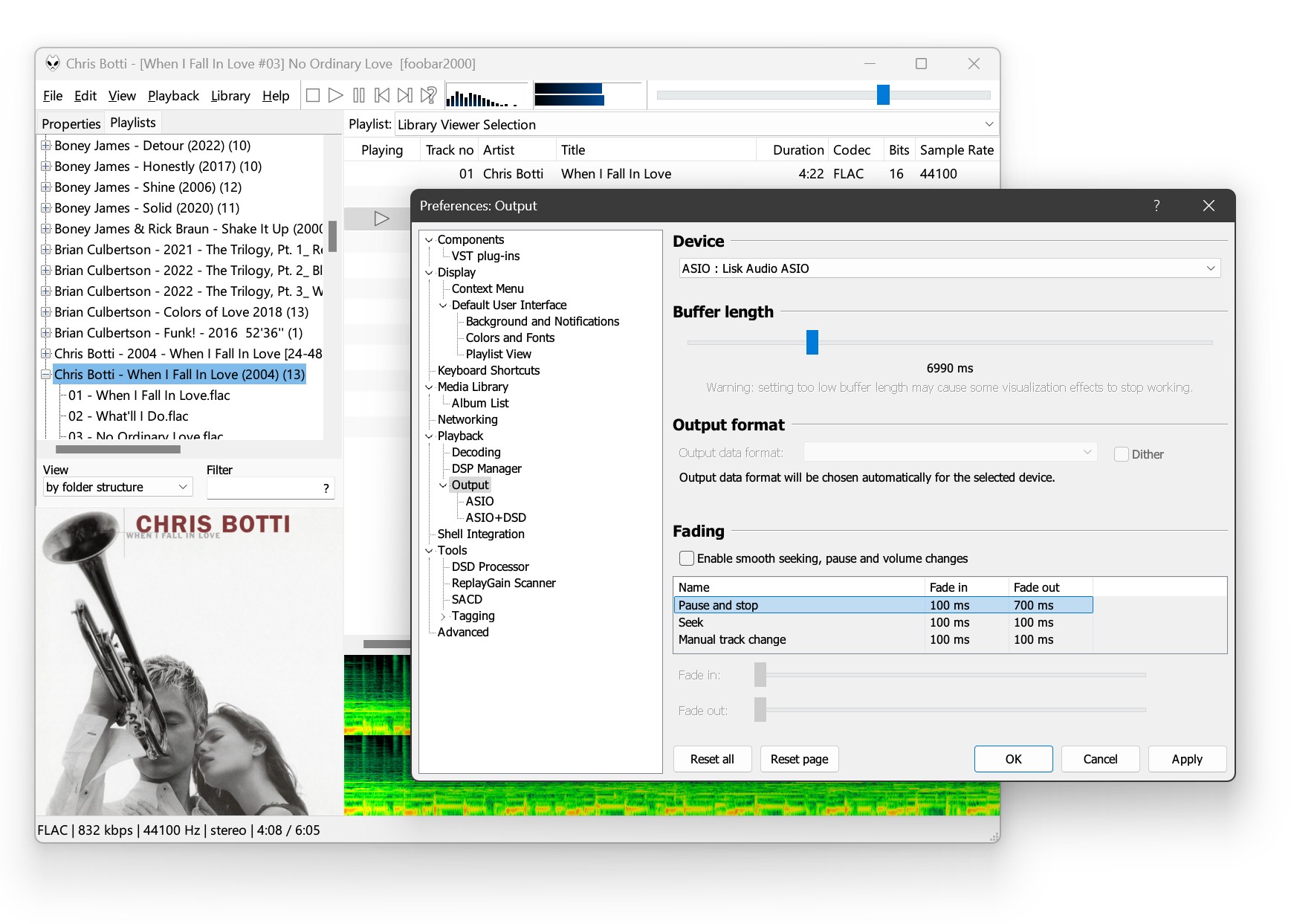Image resolution: width=1294 pixels, height=924 pixels.
Task: Switch to the Playlists tab
Action: point(133,123)
